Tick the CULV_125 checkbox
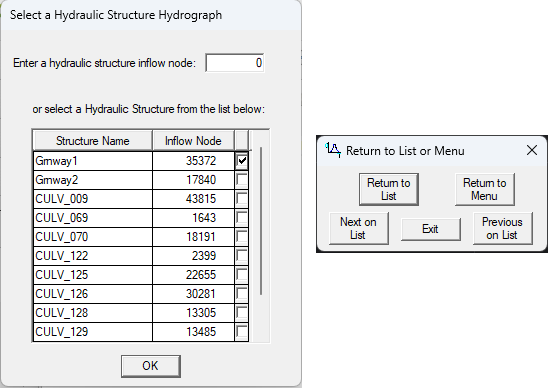The height and width of the screenshot is (388, 552). coord(242,275)
